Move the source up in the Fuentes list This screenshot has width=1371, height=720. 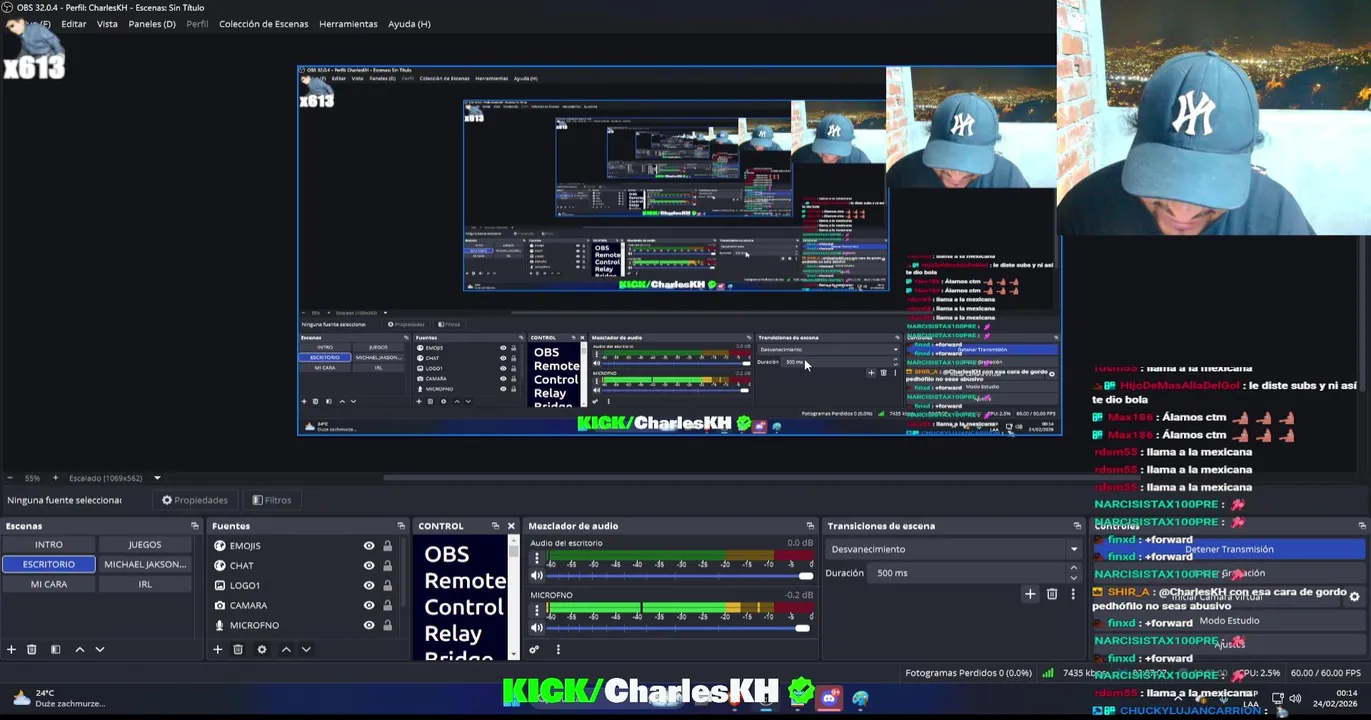(x=286, y=650)
